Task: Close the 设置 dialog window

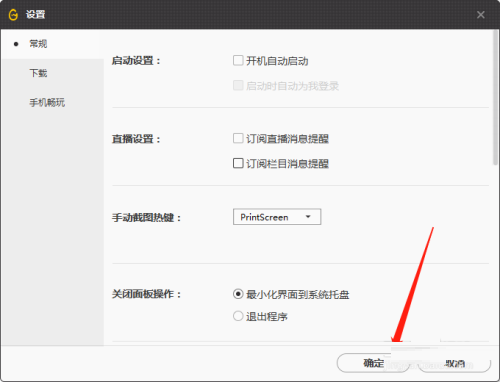Action: (x=480, y=15)
